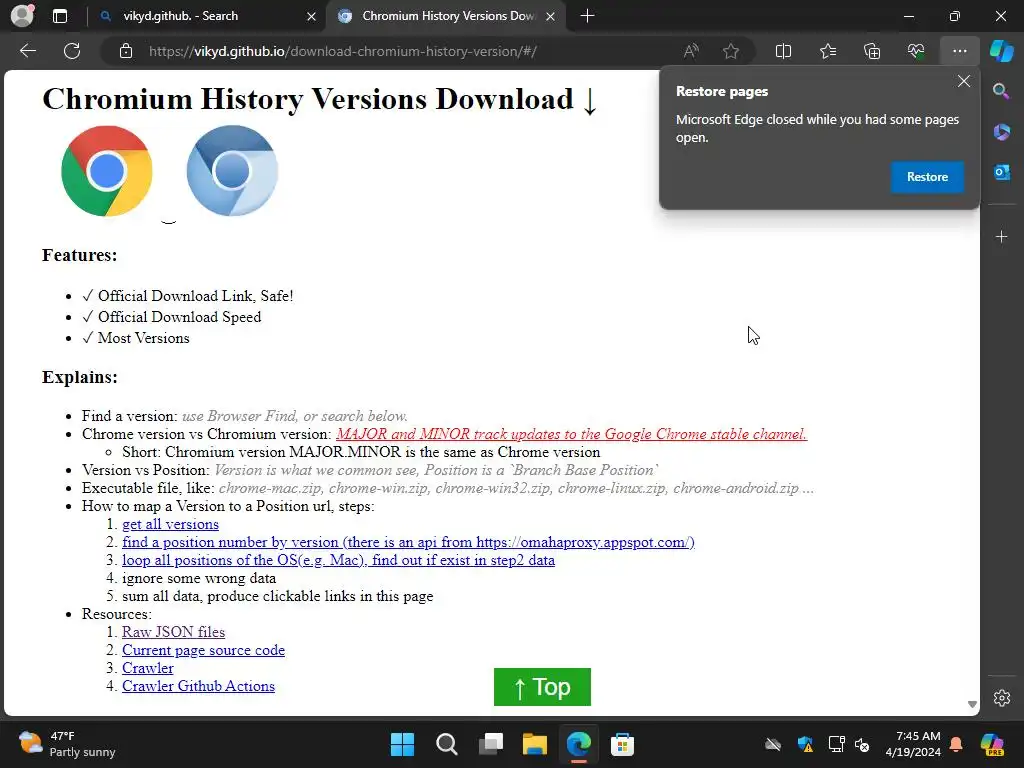Screen dimensions: 1024x768
Task: Open a new tab with the plus button
Action: coord(587,16)
